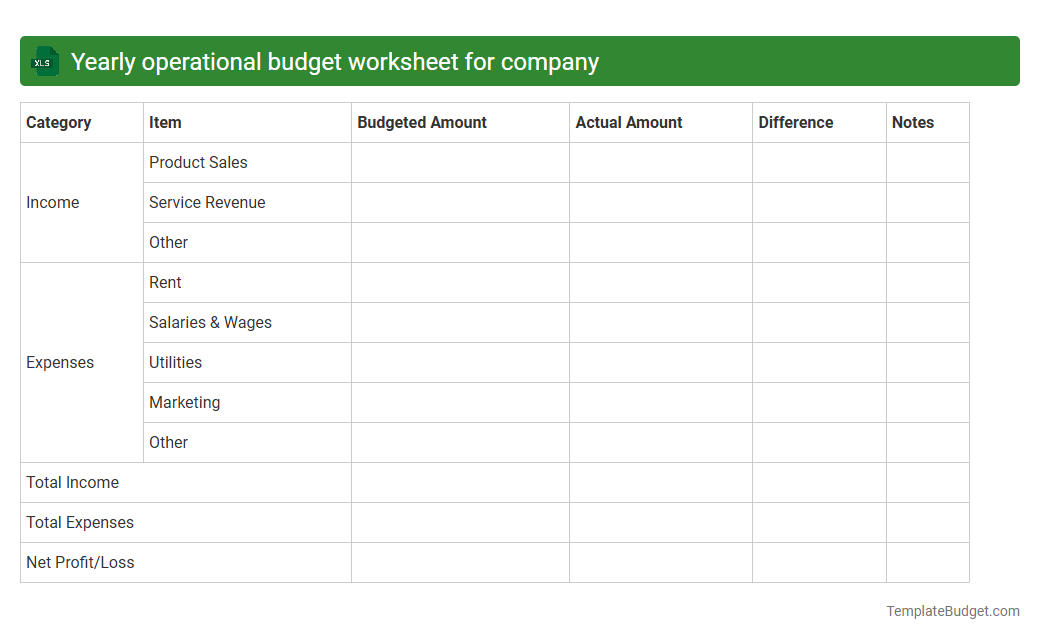Click the Actual Amount header
The height and width of the screenshot is (640, 1040).
[629, 122]
